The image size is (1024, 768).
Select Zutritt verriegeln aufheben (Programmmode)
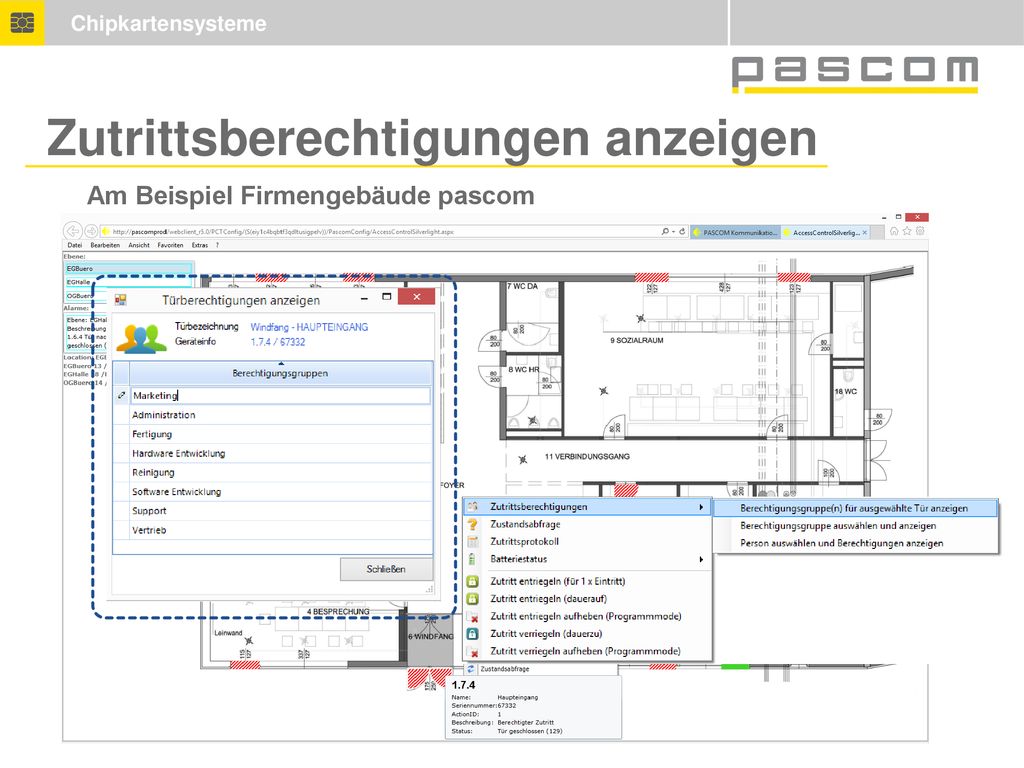pyautogui.click(x=587, y=651)
